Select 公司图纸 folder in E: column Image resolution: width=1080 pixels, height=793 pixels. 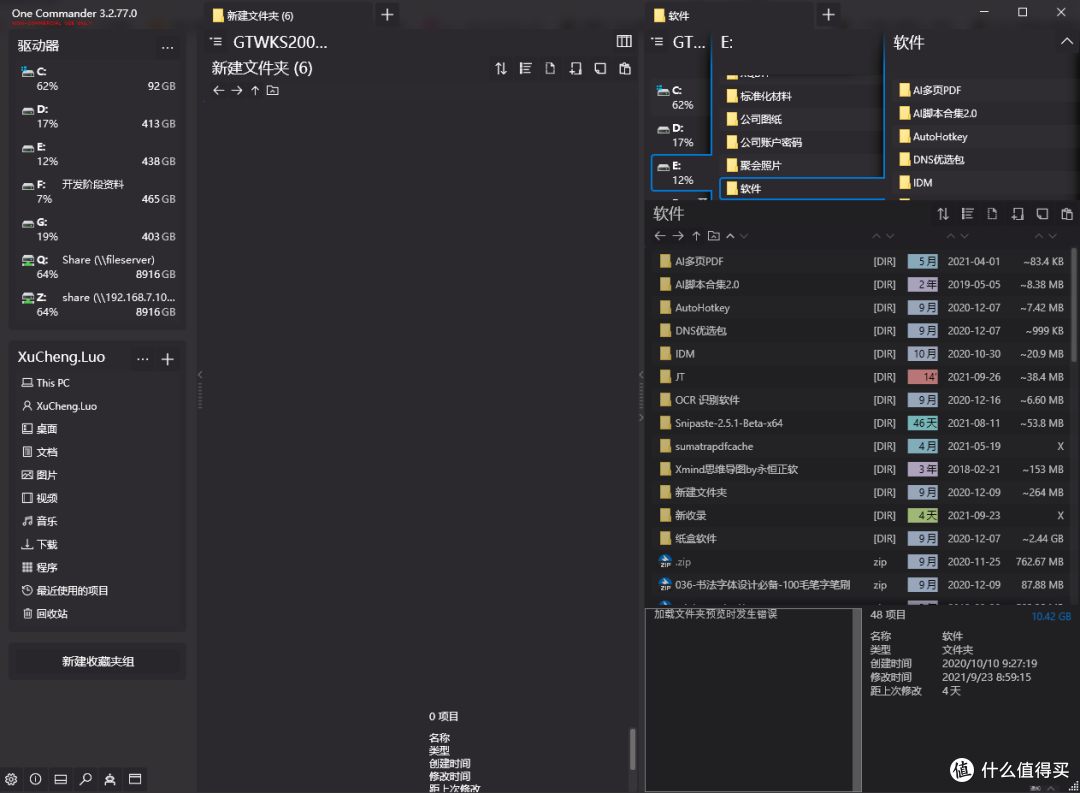(x=802, y=119)
